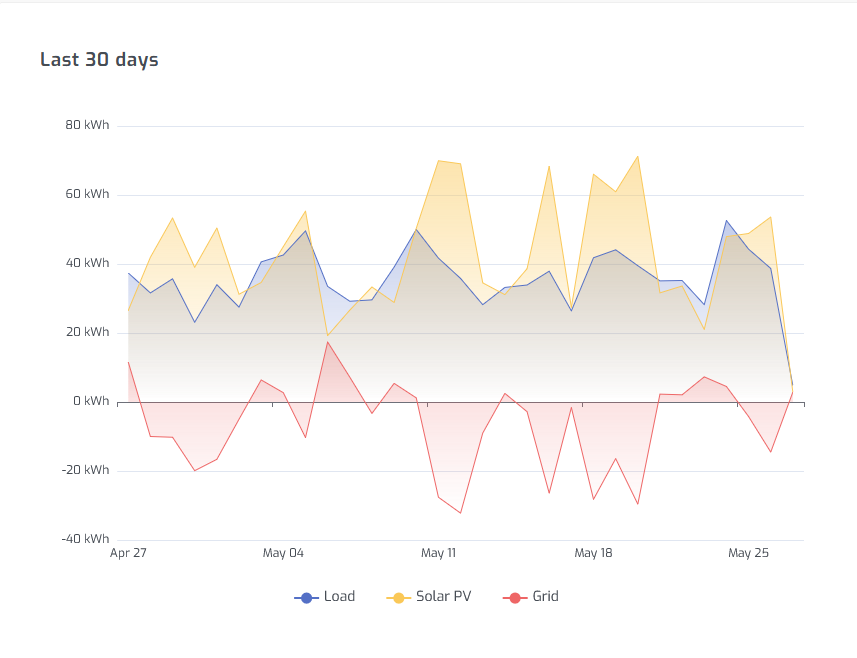This screenshot has height=658, width=857.
Task: Click the red Grid legend marker
Action: [x=514, y=597]
